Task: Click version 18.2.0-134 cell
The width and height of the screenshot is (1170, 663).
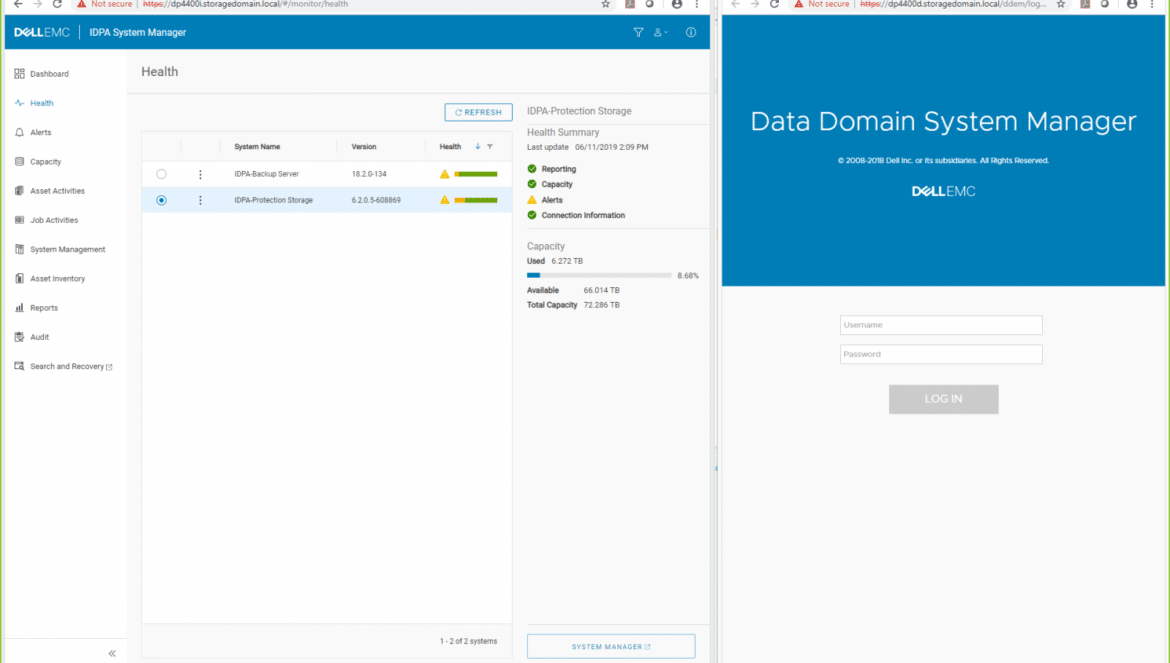Action: [369, 174]
